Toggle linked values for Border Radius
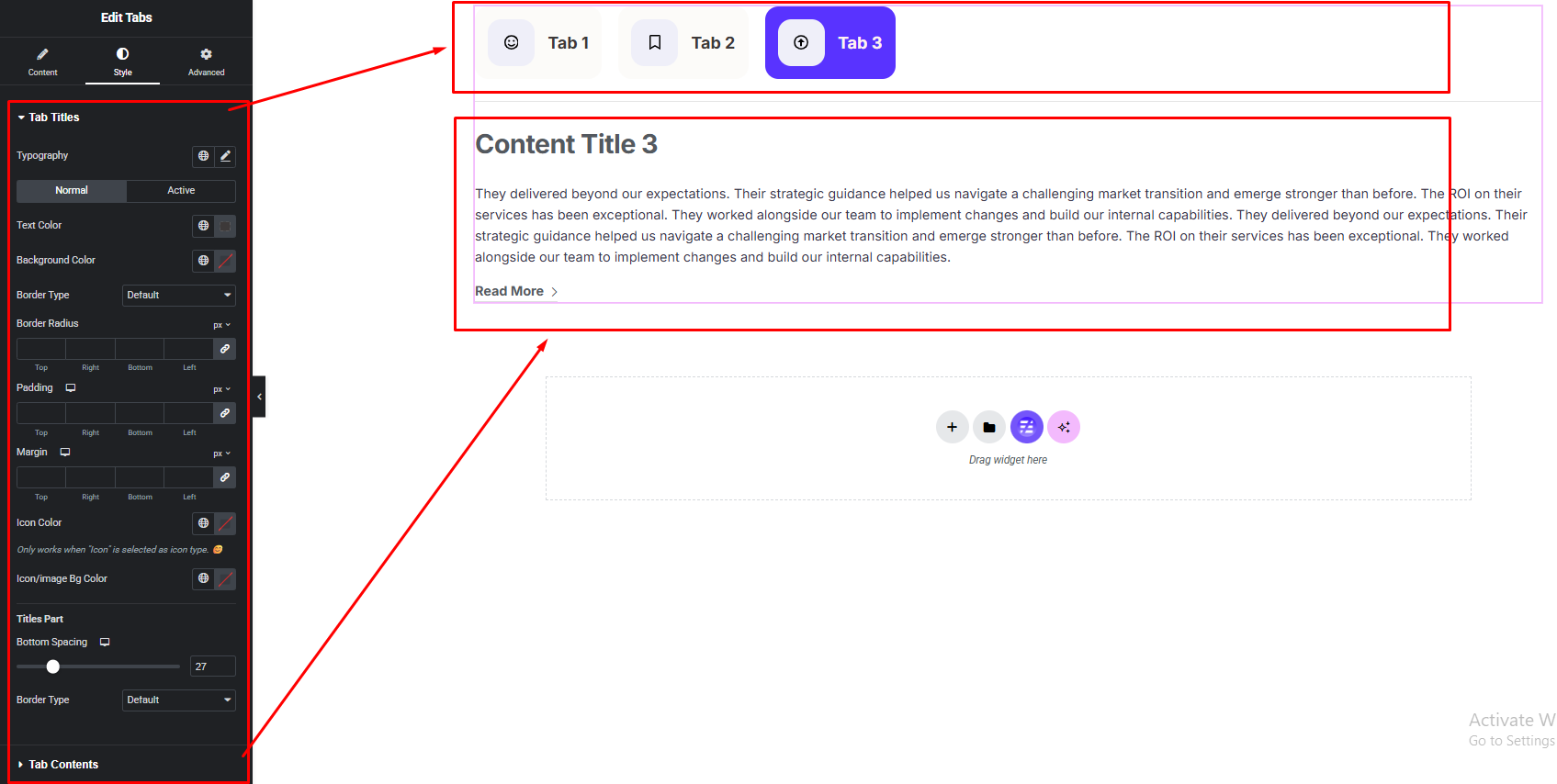Image resolution: width=1557 pixels, height=784 pixels. (x=225, y=349)
